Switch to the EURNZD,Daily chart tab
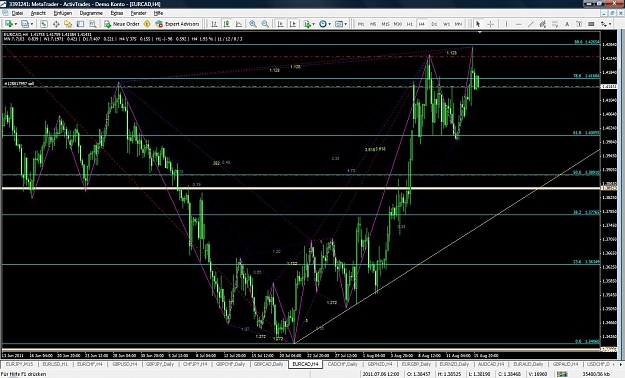Viewport: 625px width, 378px height. click(x=453, y=364)
